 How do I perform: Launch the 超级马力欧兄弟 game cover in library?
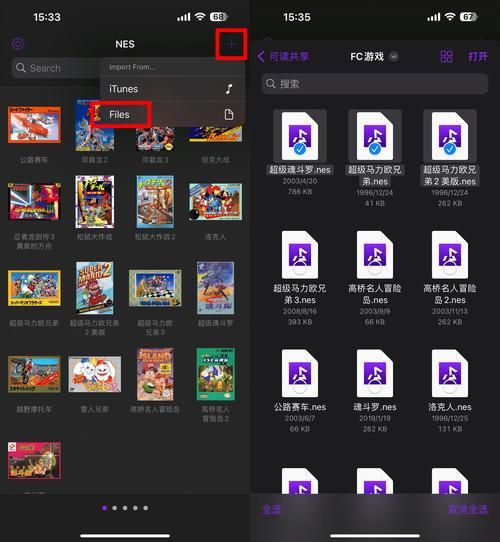pos(34,288)
